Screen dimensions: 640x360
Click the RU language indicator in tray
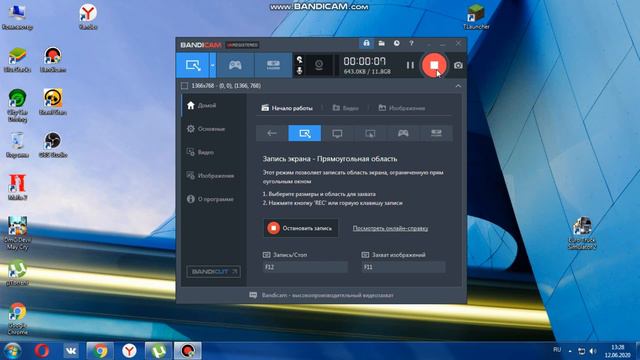click(x=557, y=350)
